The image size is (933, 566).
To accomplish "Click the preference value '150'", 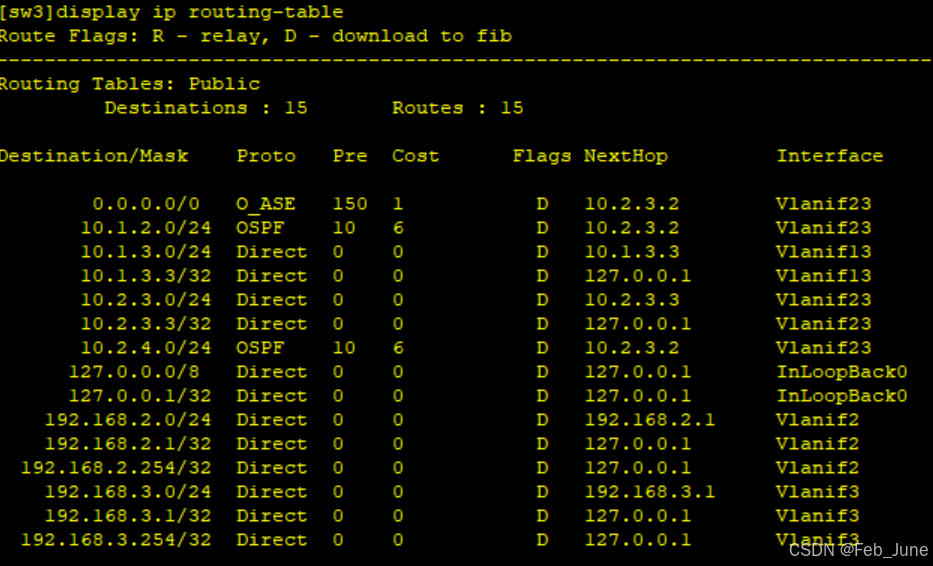I will tap(350, 204).
